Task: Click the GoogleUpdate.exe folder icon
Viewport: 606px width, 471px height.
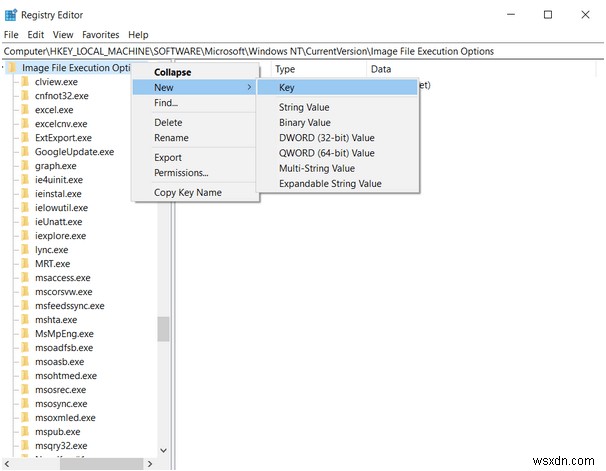Action: pyautogui.click(x=25, y=151)
